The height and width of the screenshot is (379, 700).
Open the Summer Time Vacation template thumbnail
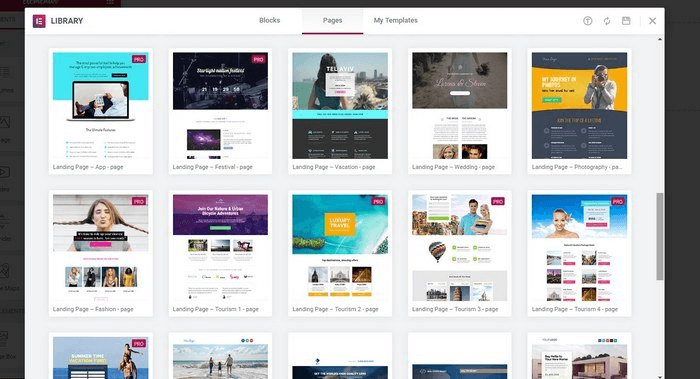(x=100, y=358)
